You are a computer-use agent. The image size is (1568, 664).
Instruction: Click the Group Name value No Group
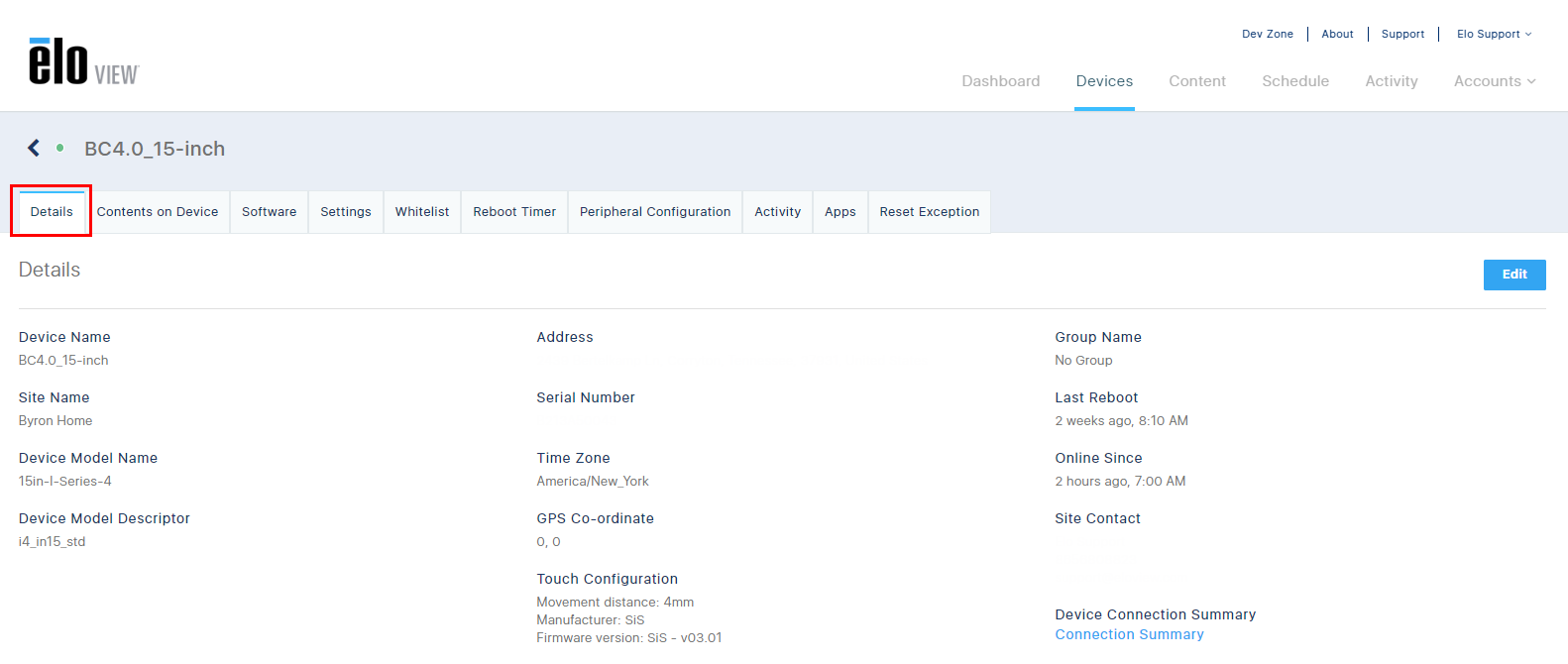pos(1083,361)
